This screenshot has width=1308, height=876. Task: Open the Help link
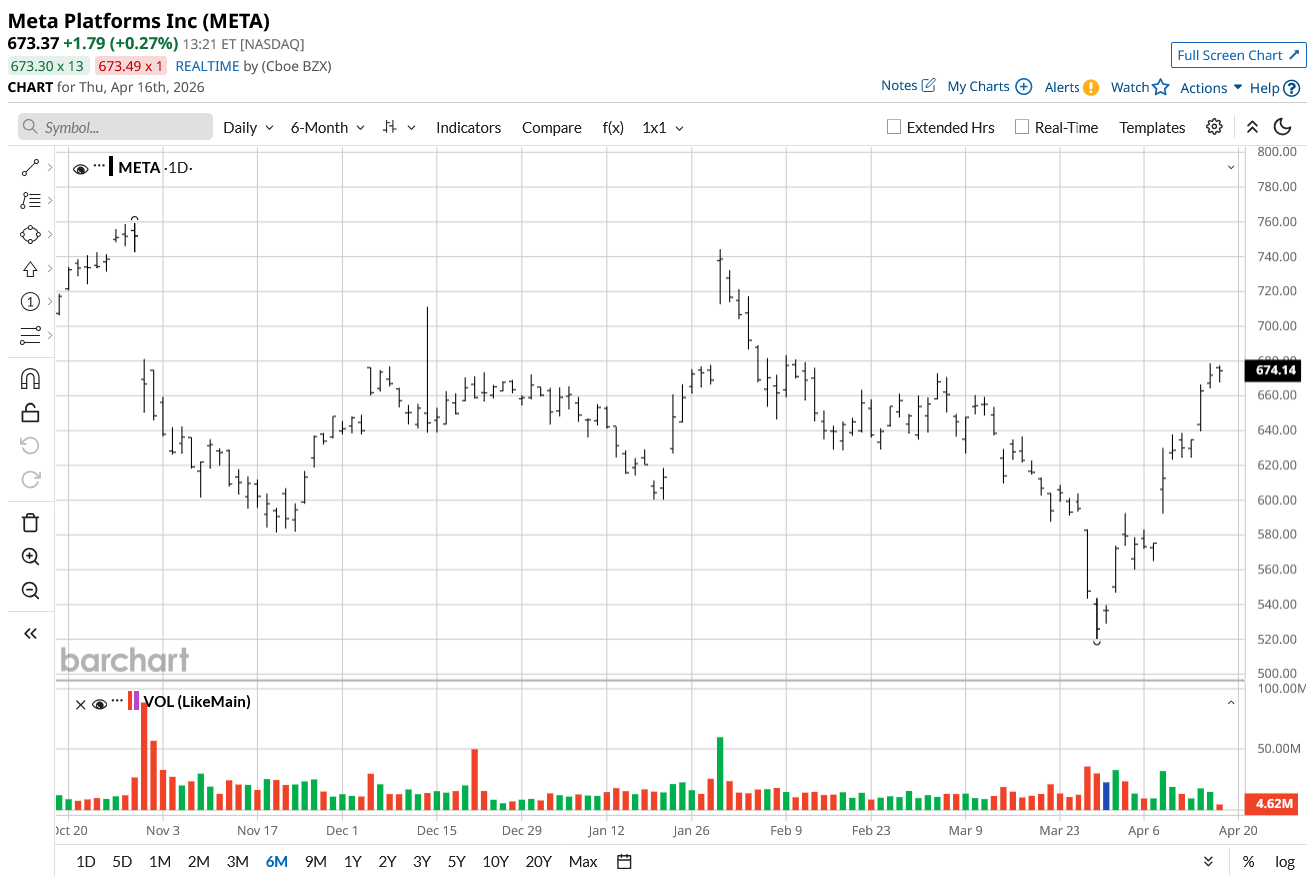click(1275, 88)
